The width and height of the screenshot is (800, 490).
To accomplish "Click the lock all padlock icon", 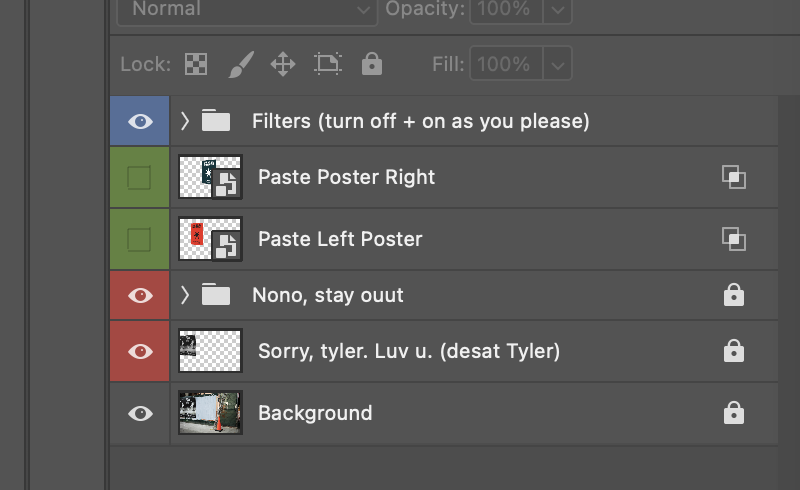I will 372,65.
